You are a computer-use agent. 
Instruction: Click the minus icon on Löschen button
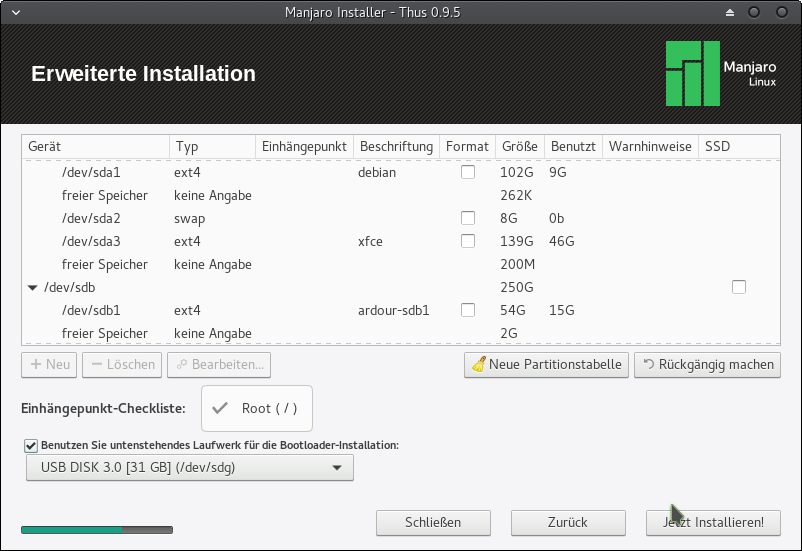96,365
